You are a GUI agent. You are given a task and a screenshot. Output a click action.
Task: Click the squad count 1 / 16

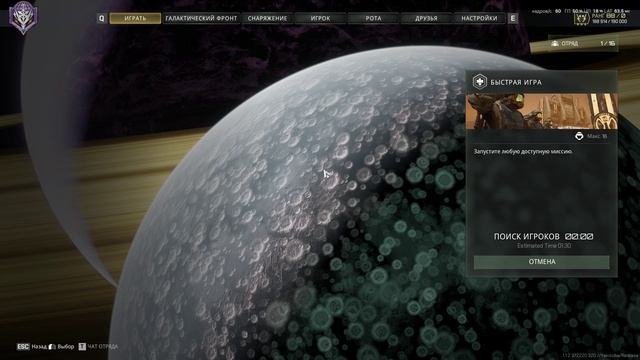coord(607,43)
